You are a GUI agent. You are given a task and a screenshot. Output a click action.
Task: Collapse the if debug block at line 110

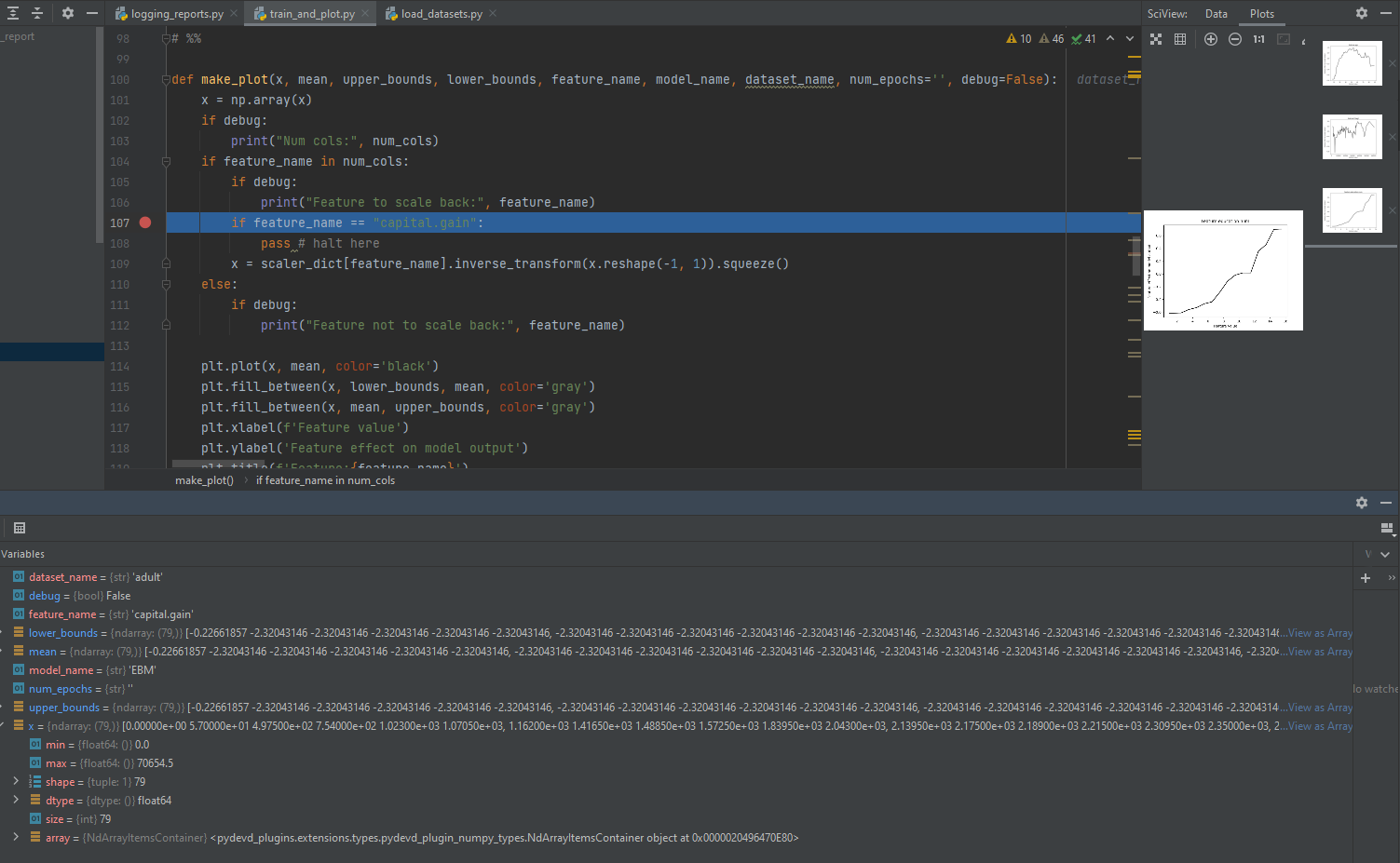pos(166,284)
